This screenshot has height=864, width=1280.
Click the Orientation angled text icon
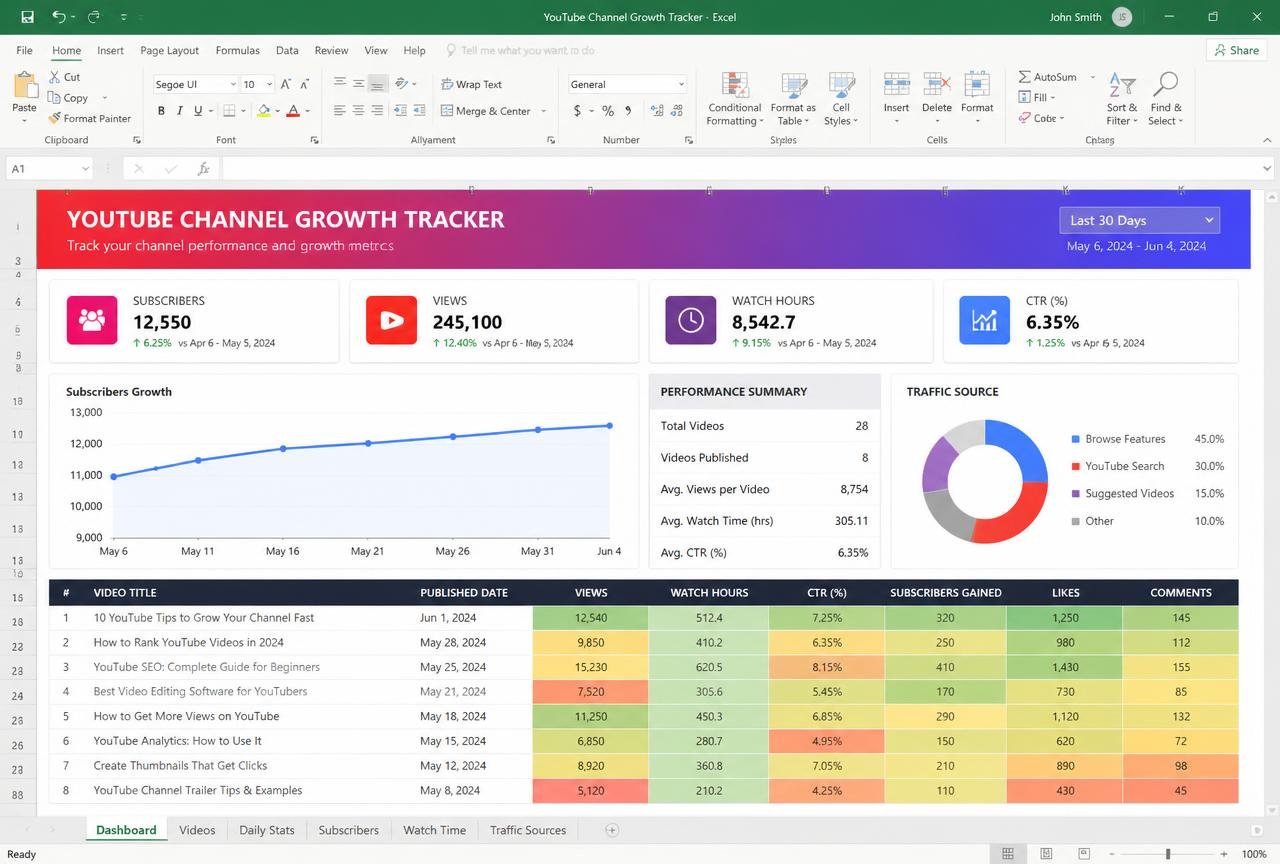click(x=402, y=84)
